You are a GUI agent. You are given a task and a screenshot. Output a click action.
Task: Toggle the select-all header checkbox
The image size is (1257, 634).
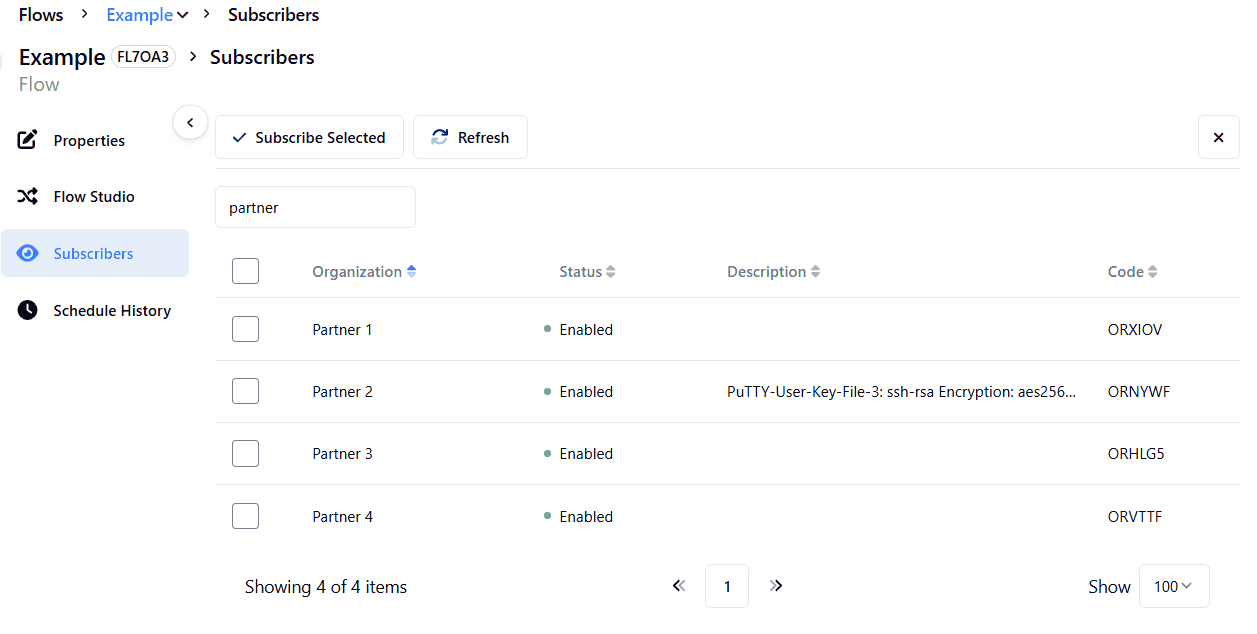point(246,271)
